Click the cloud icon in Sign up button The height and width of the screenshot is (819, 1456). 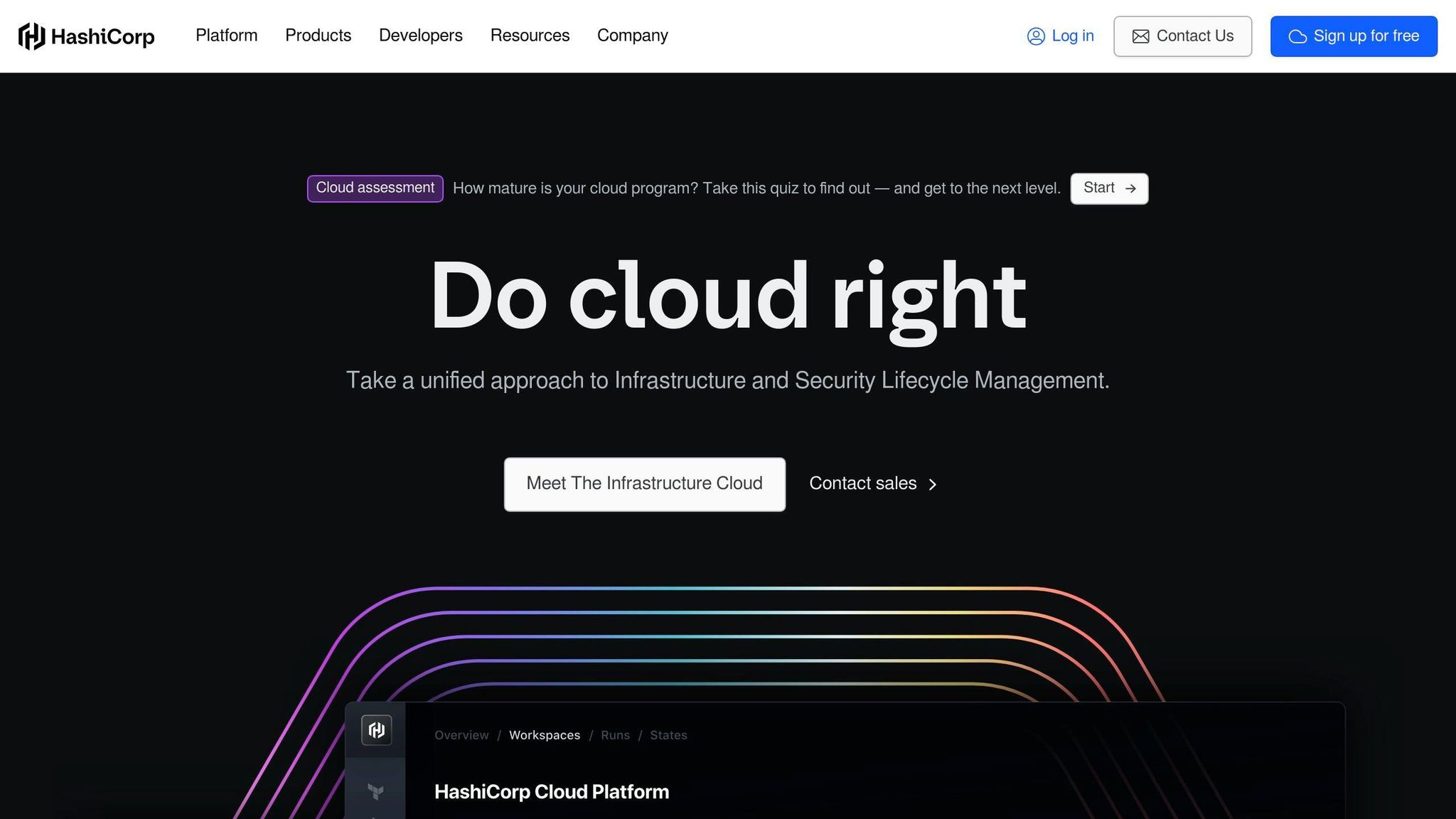[1299, 36]
